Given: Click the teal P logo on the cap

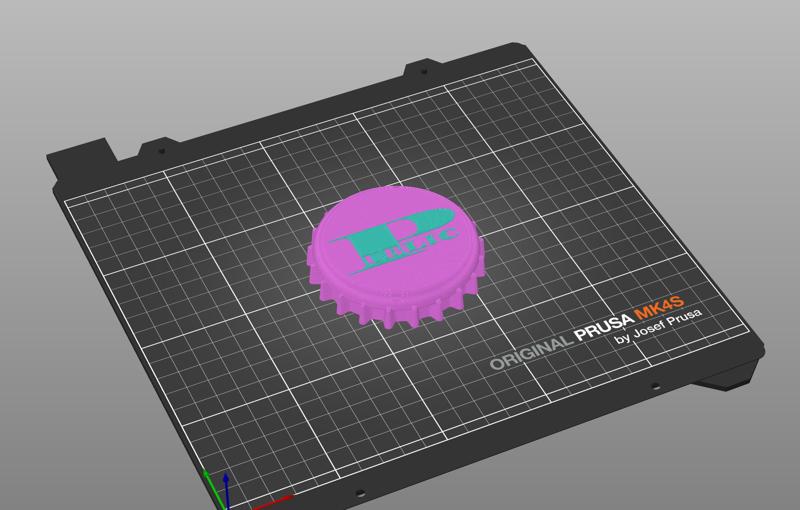Looking at the screenshot, I should [393, 240].
